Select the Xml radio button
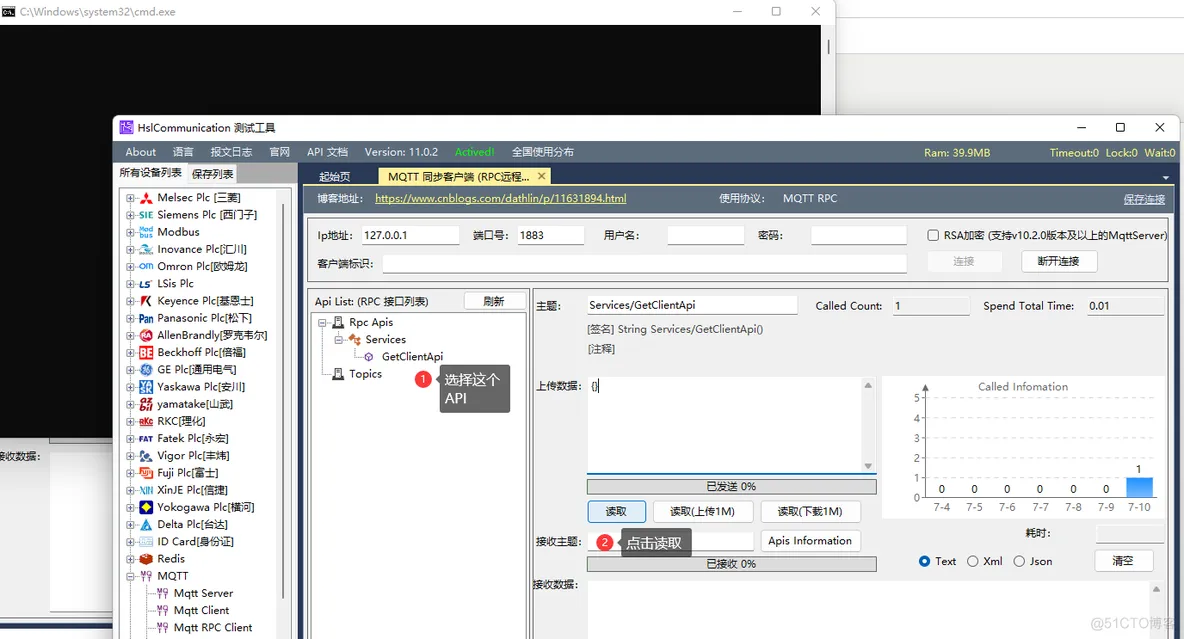The height and width of the screenshot is (639, 1184). [x=973, y=561]
